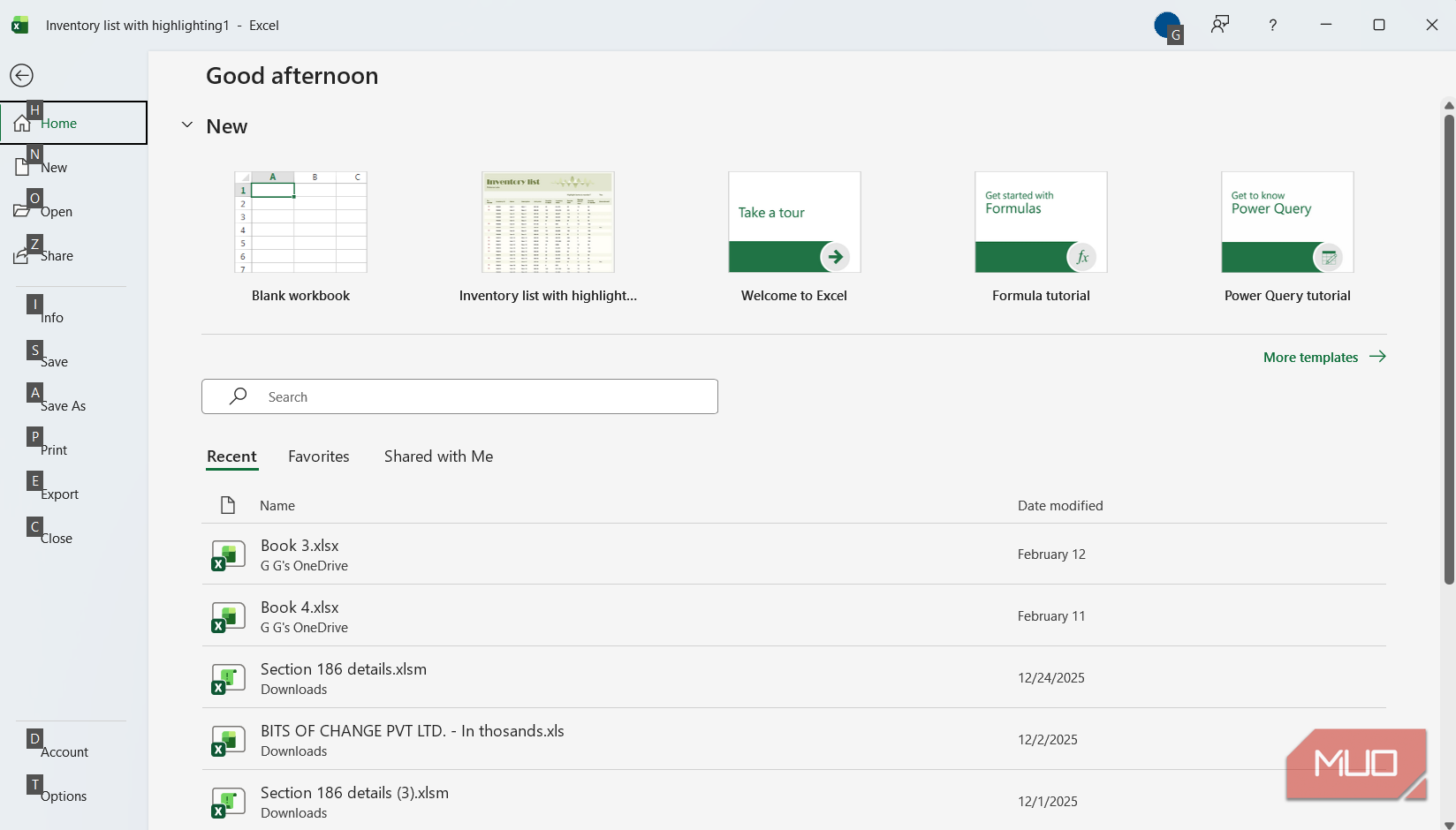The image size is (1456, 830).
Task: Create a Blank workbook from its thumbnail
Action: point(300,222)
